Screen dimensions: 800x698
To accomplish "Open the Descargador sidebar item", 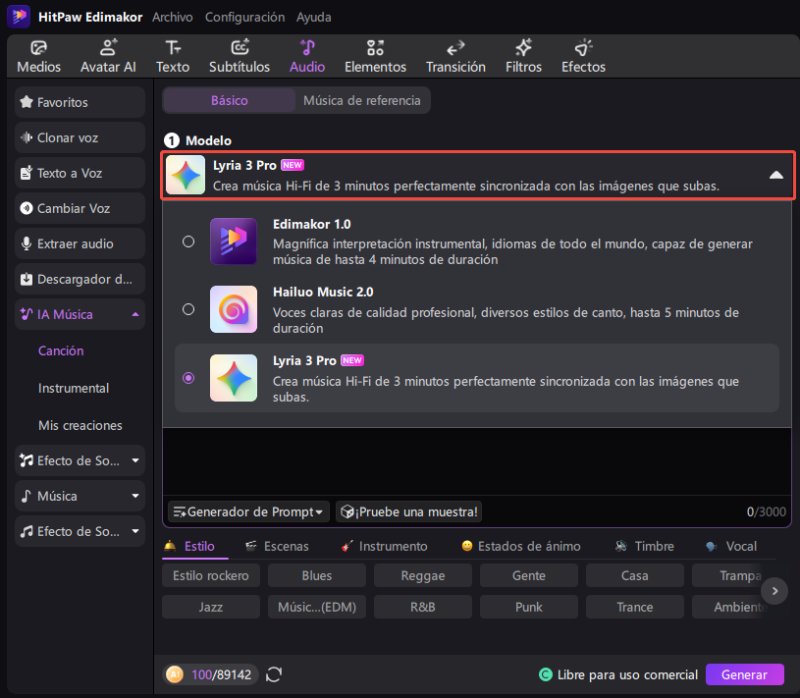I will [80, 279].
